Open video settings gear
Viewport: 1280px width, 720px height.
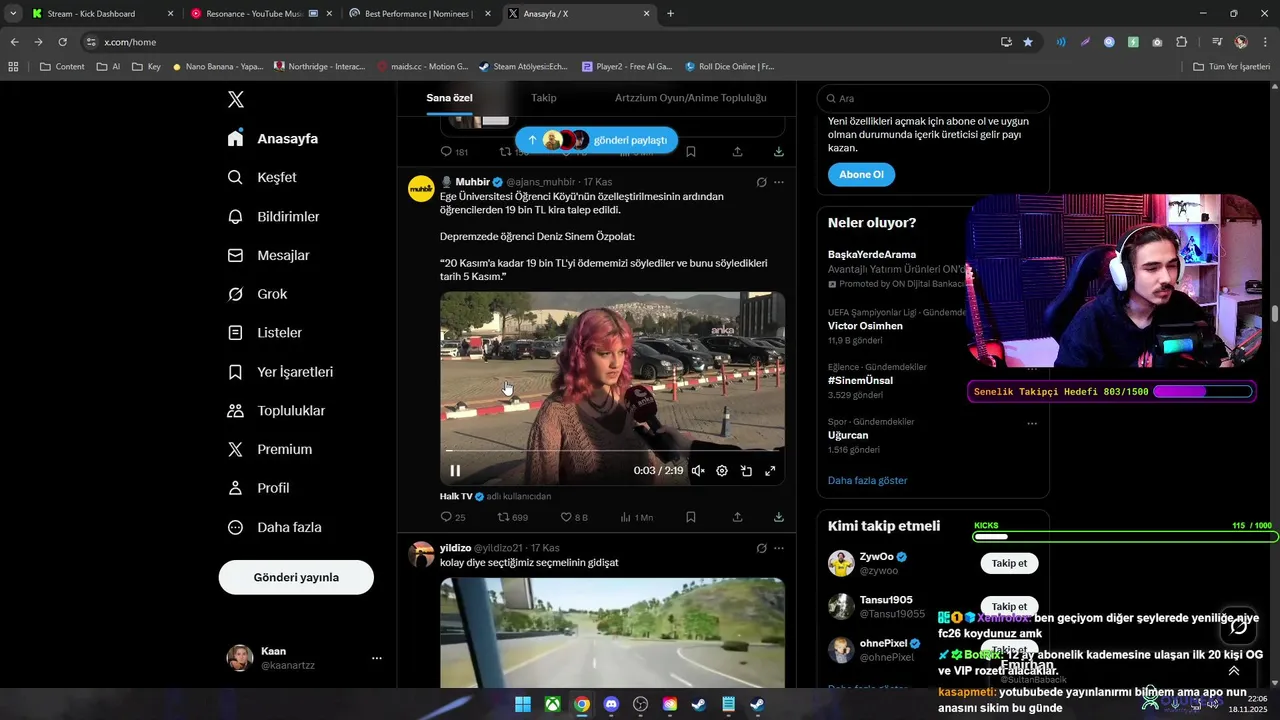point(722,471)
